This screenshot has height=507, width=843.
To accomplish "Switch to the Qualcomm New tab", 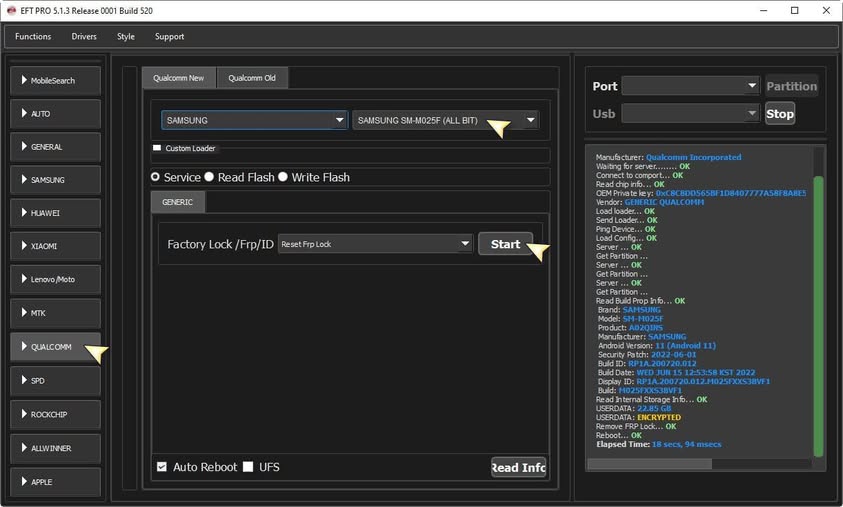I will [x=178, y=78].
